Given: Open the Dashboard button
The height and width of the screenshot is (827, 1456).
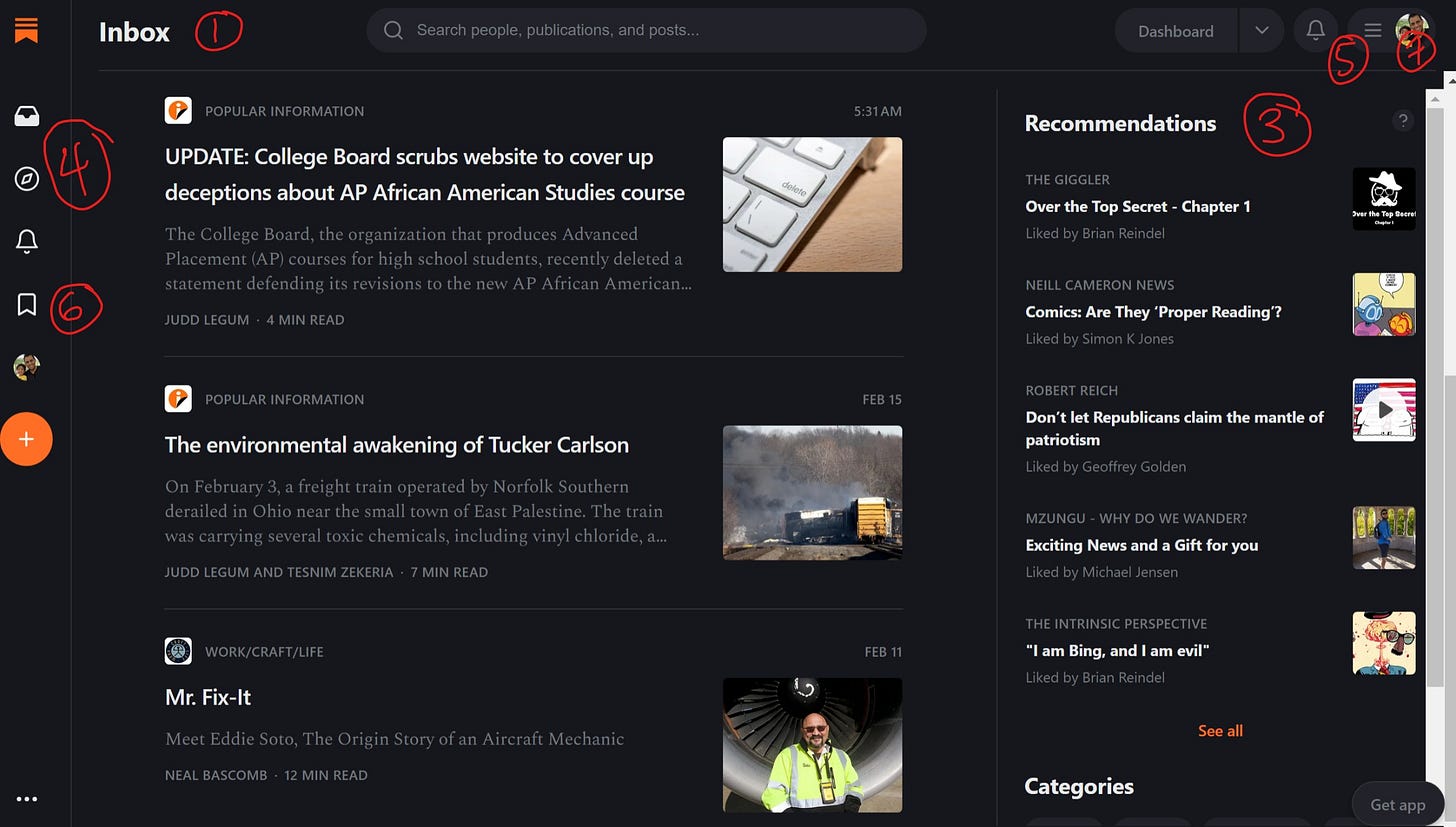Looking at the screenshot, I should pos(1176,31).
